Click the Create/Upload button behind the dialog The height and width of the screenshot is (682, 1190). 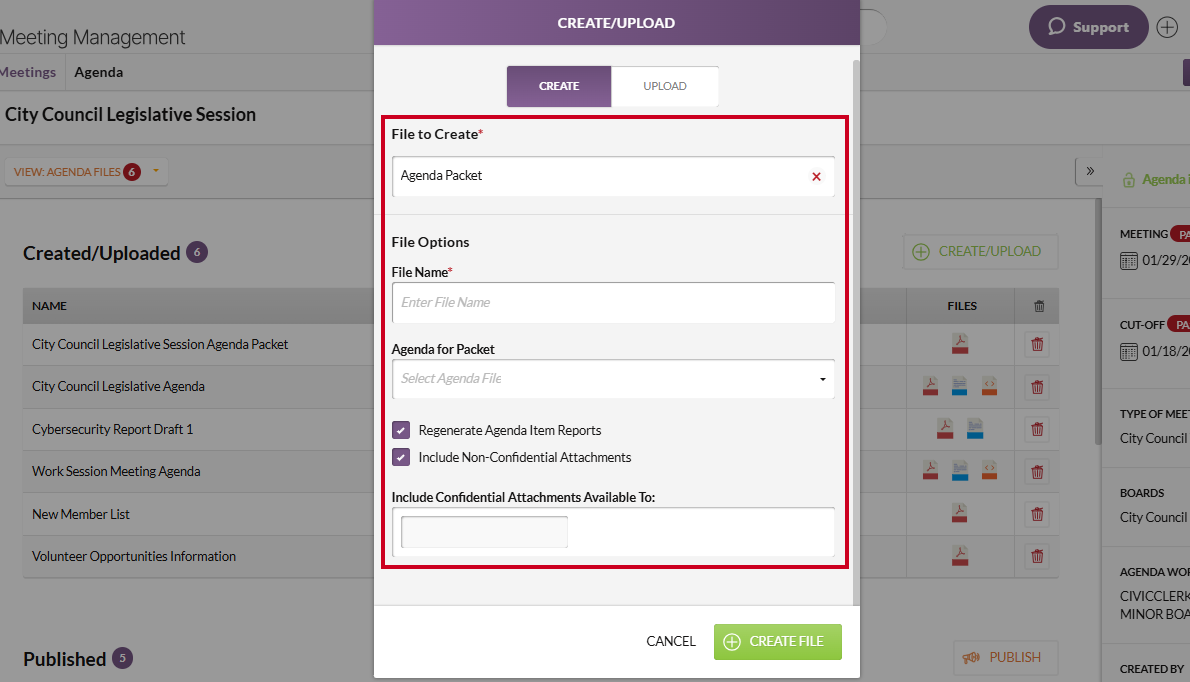pyautogui.click(x=981, y=251)
